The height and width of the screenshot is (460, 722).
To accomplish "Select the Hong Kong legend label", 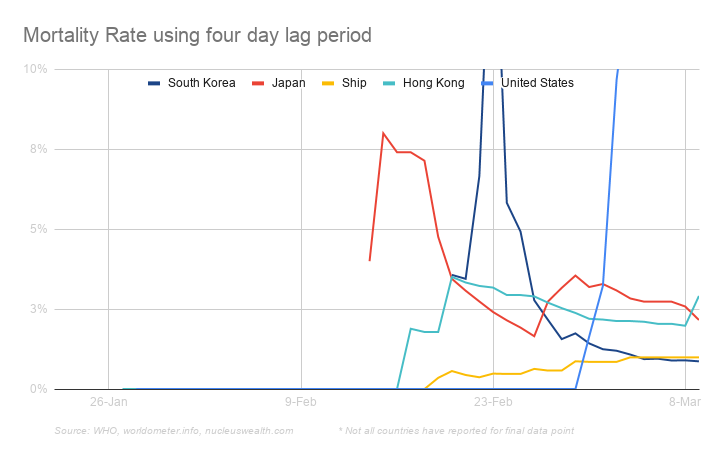I will 433,83.
